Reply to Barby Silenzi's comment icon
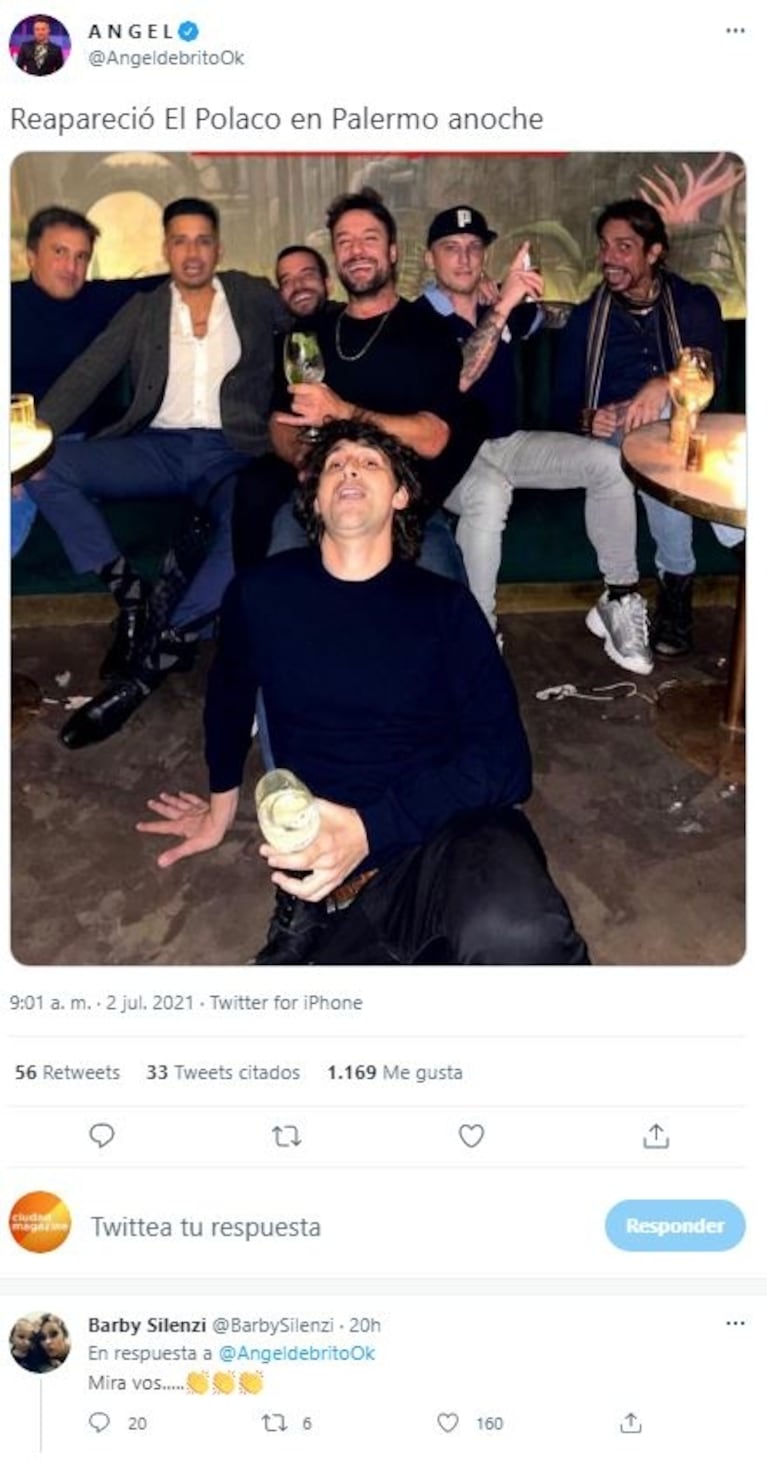This screenshot has height=1461, width=767. (x=100, y=1423)
